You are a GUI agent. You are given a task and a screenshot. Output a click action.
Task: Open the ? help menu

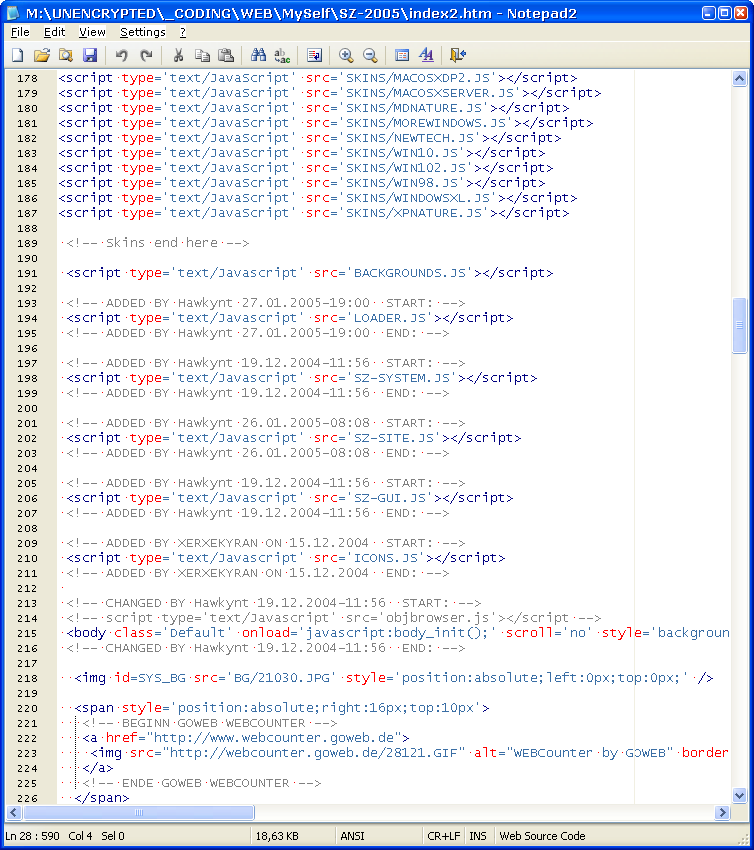tap(183, 33)
